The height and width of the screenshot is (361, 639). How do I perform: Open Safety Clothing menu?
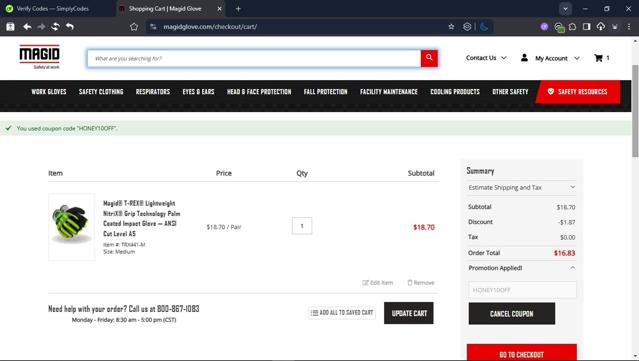pos(101,92)
